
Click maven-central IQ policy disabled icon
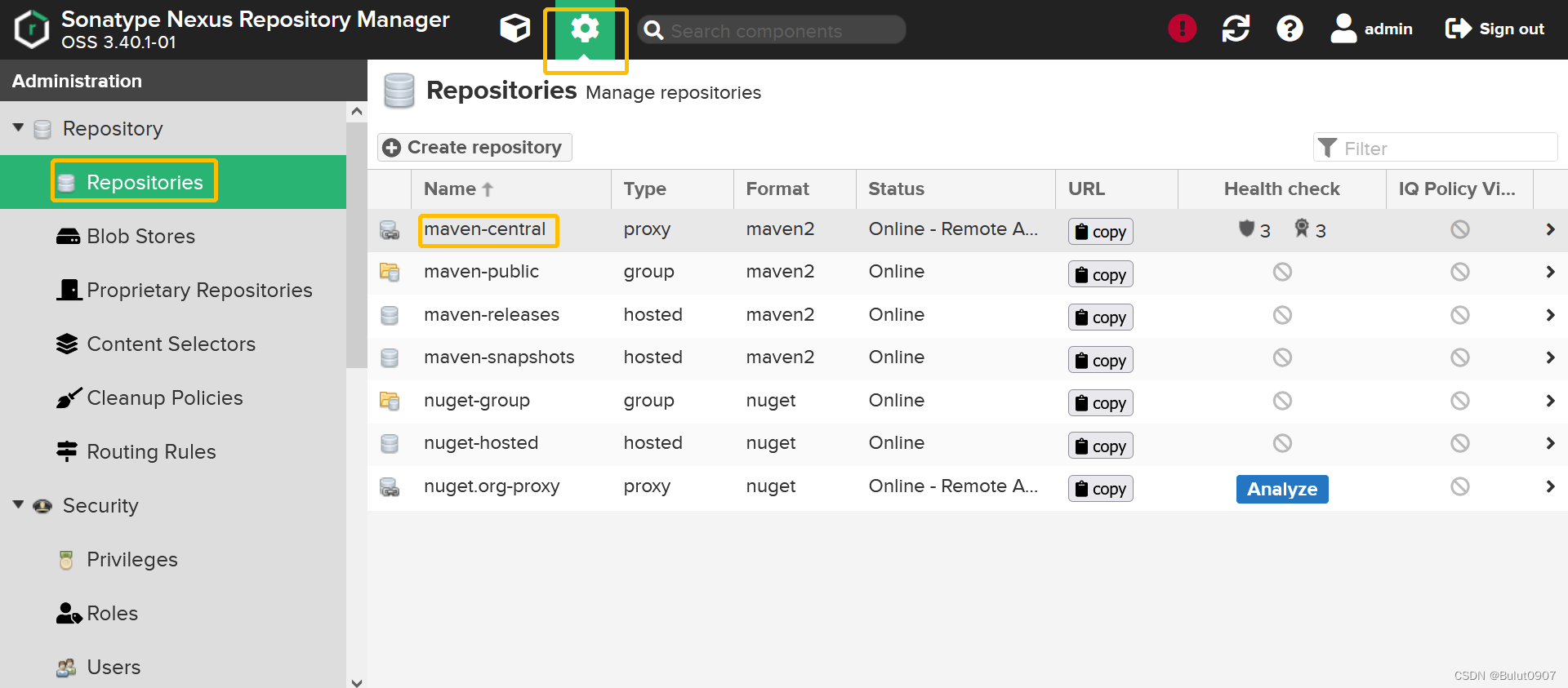1460,229
